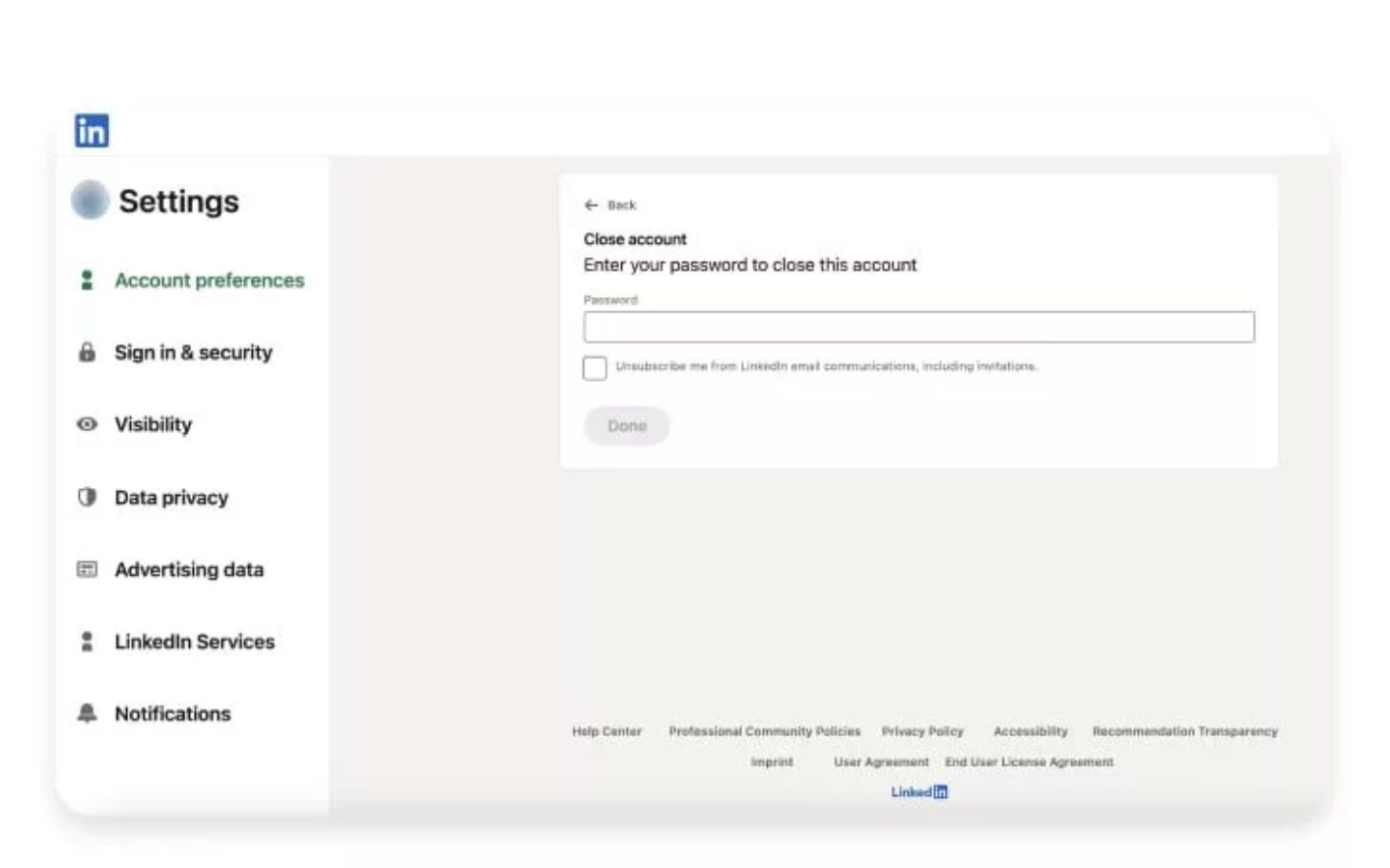Click the Advertising data icon
Viewport: 1390px width, 868px height.
87,569
